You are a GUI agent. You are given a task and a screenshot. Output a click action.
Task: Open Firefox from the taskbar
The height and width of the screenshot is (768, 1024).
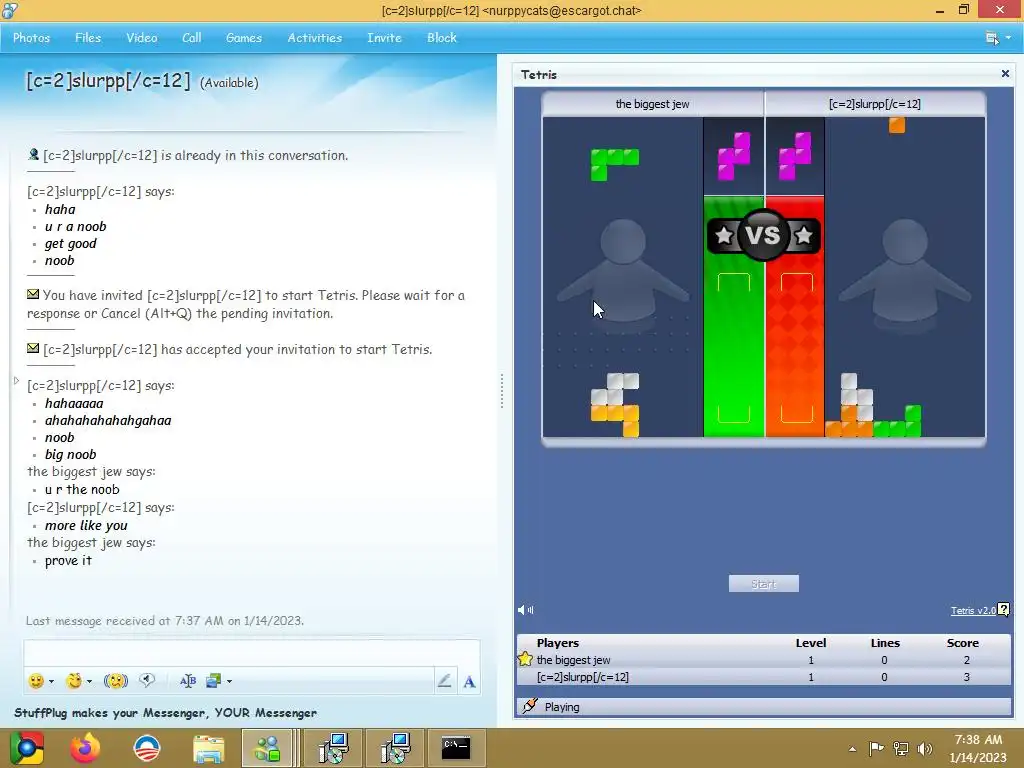(x=86, y=748)
